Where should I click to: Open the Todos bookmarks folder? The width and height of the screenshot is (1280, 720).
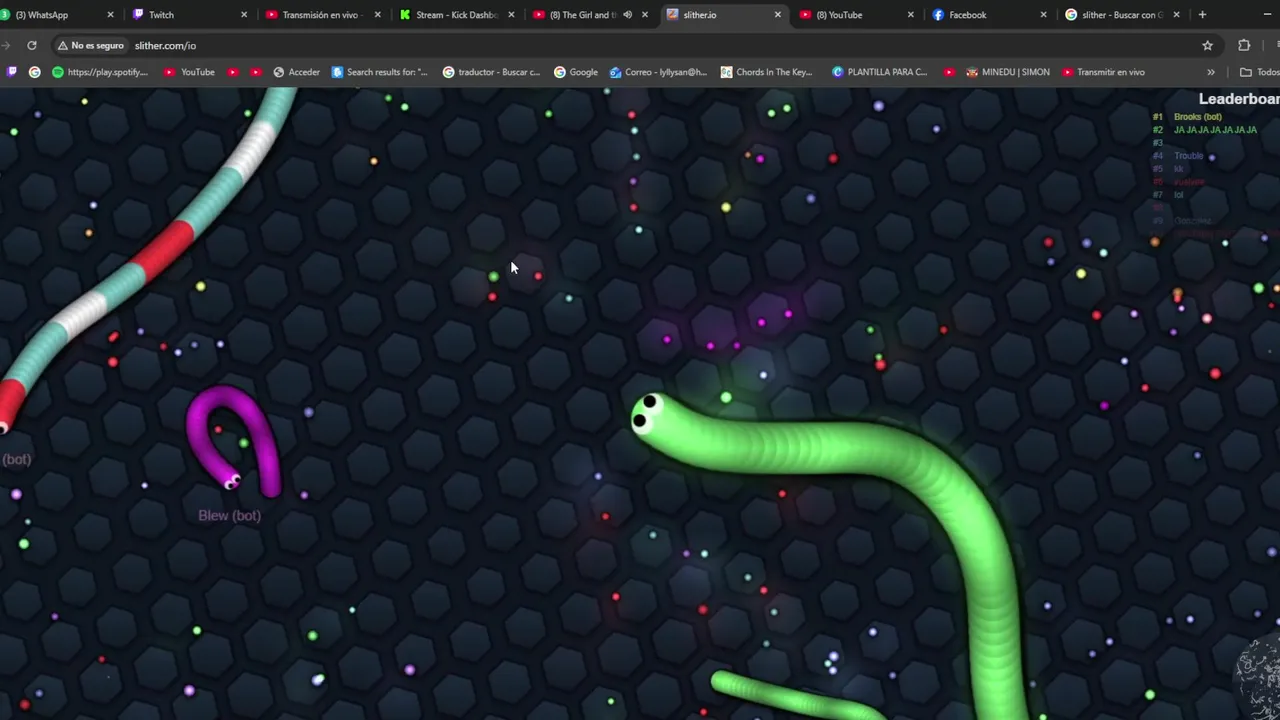pyautogui.click(x=1259, y=72)
